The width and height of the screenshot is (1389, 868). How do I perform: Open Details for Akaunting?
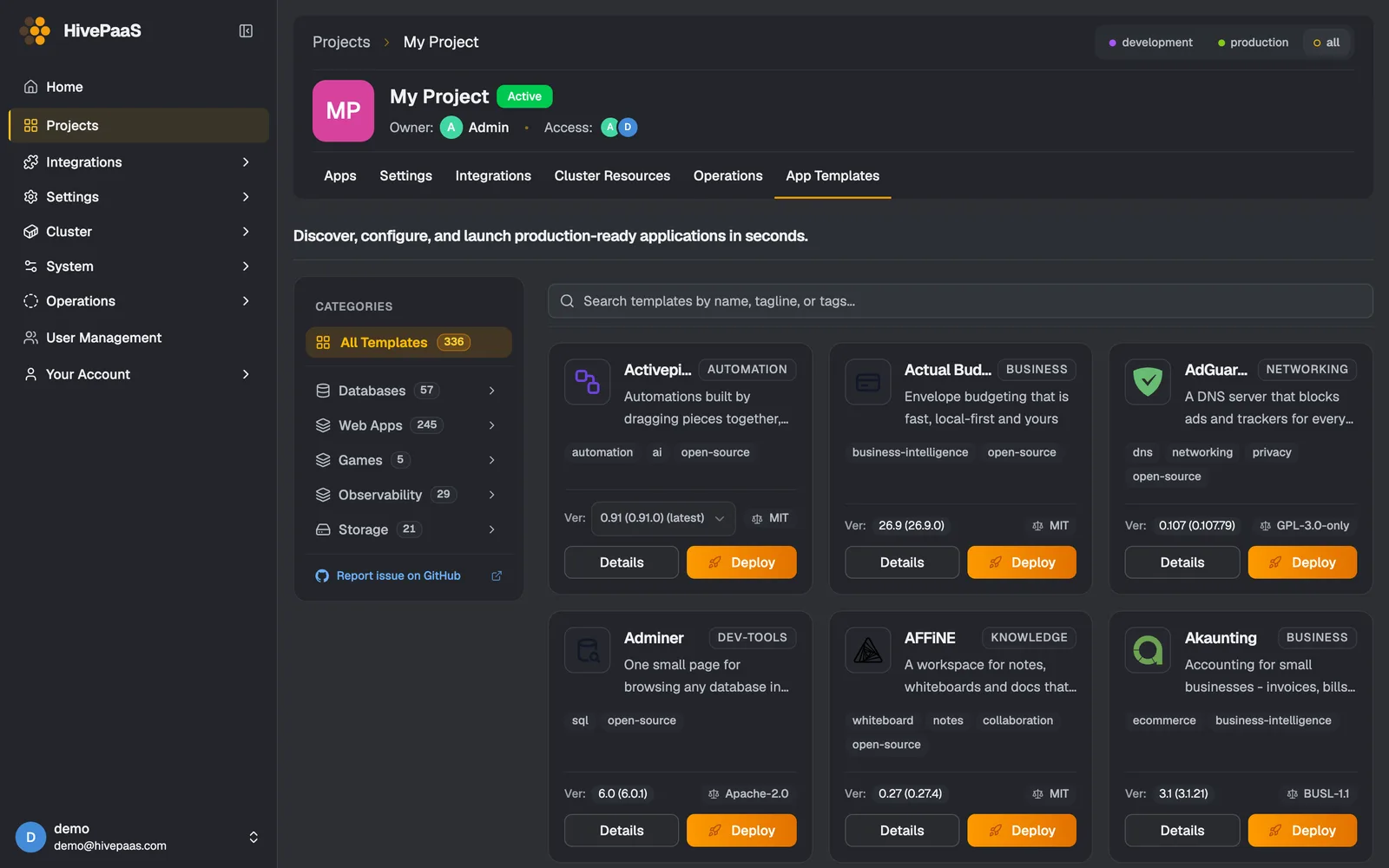coord(1182,831)
